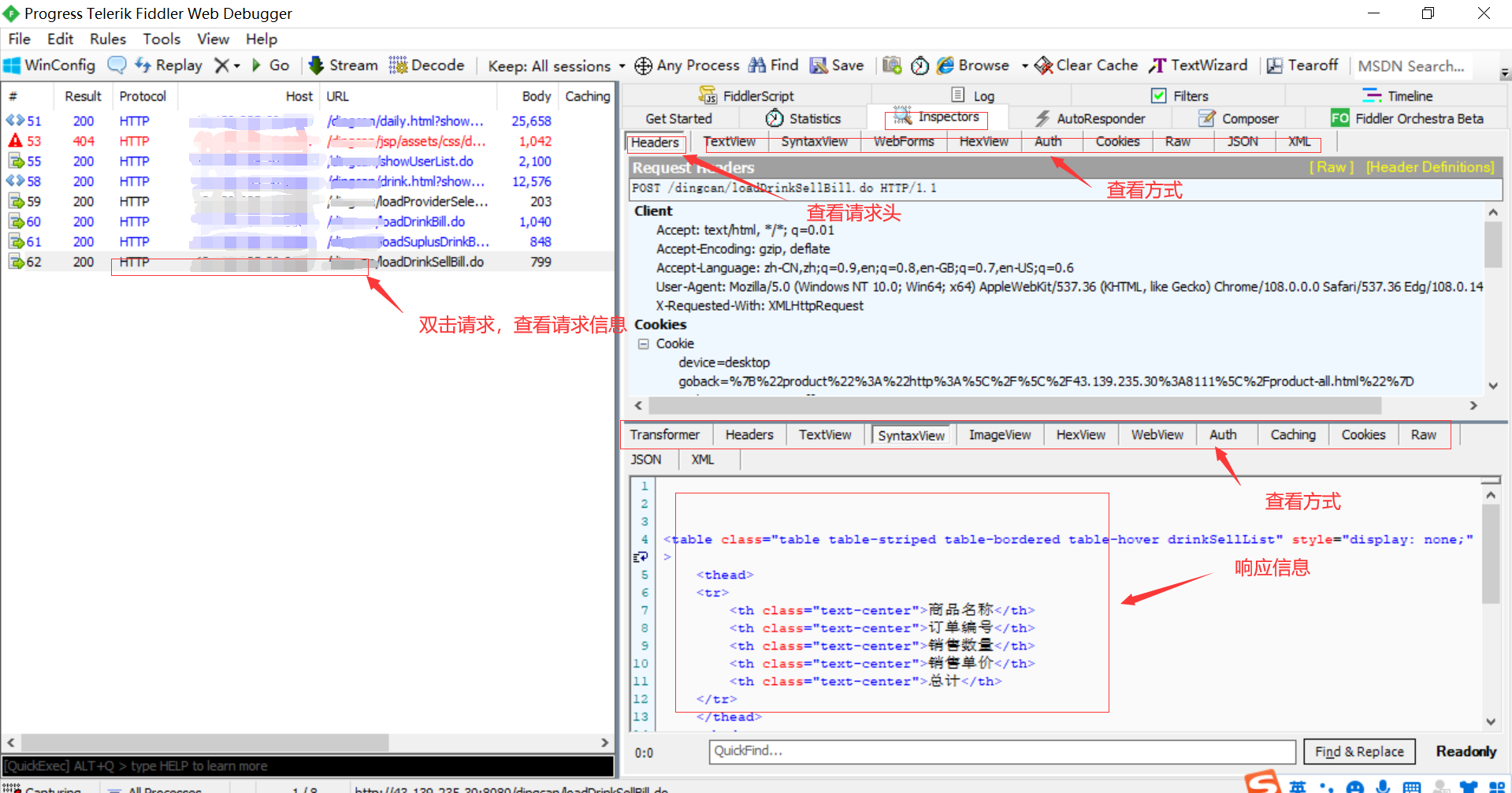The width and height of the screenshot is (1512, 793).
Task: Open Fiddler Orchestra Beta tab
Action: coord(1407,118)
